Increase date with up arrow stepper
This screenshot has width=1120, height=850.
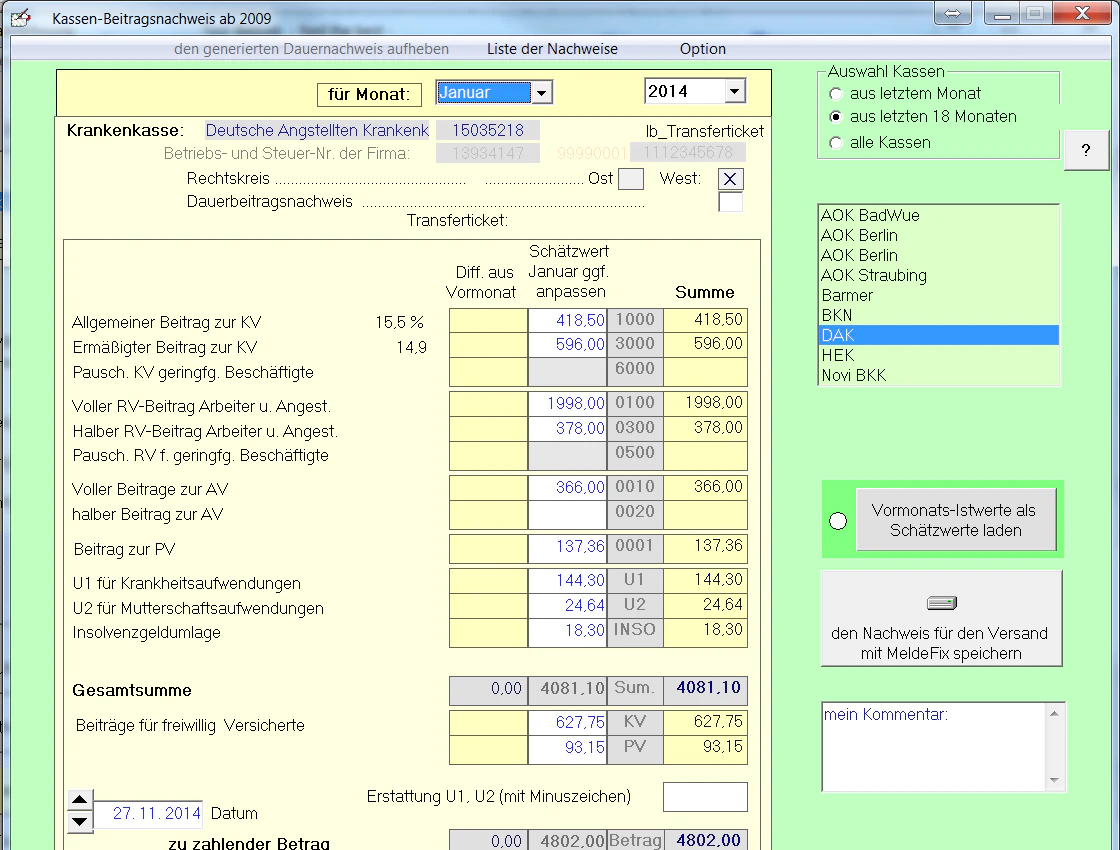[x=80, y=800]
